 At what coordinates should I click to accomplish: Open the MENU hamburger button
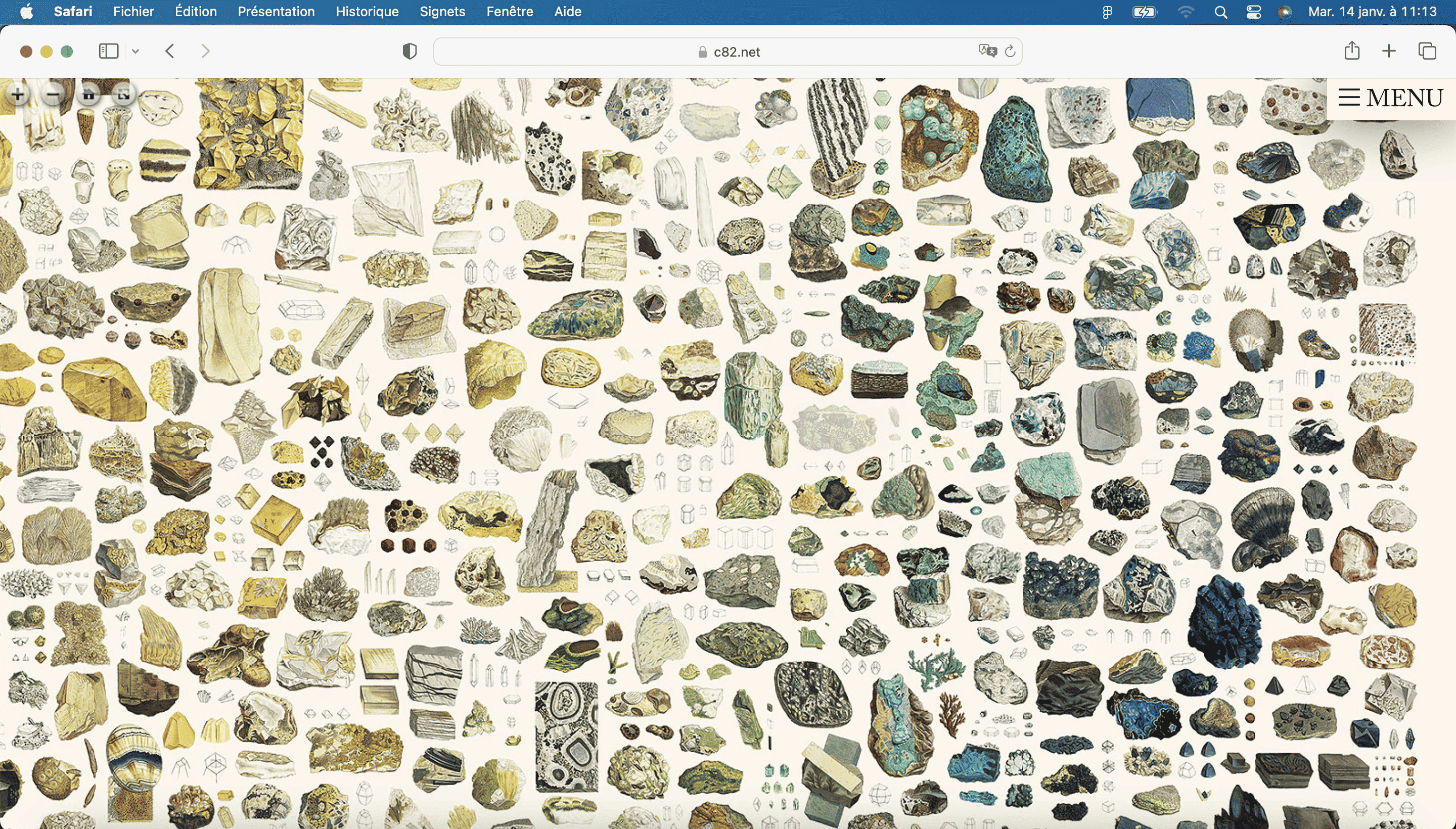(1390, 98)
